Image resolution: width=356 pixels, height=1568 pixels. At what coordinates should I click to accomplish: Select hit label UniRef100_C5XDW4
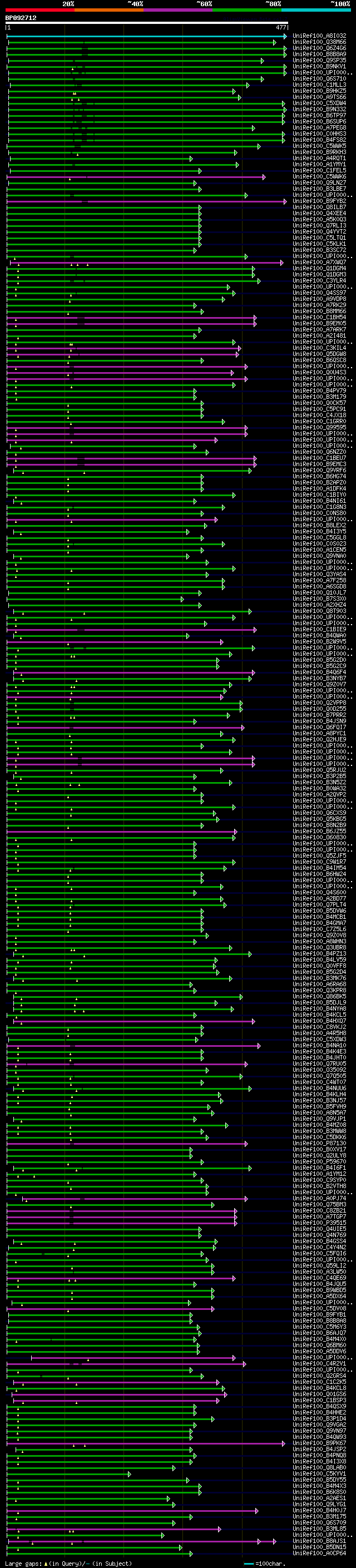(x=319, y=103)
